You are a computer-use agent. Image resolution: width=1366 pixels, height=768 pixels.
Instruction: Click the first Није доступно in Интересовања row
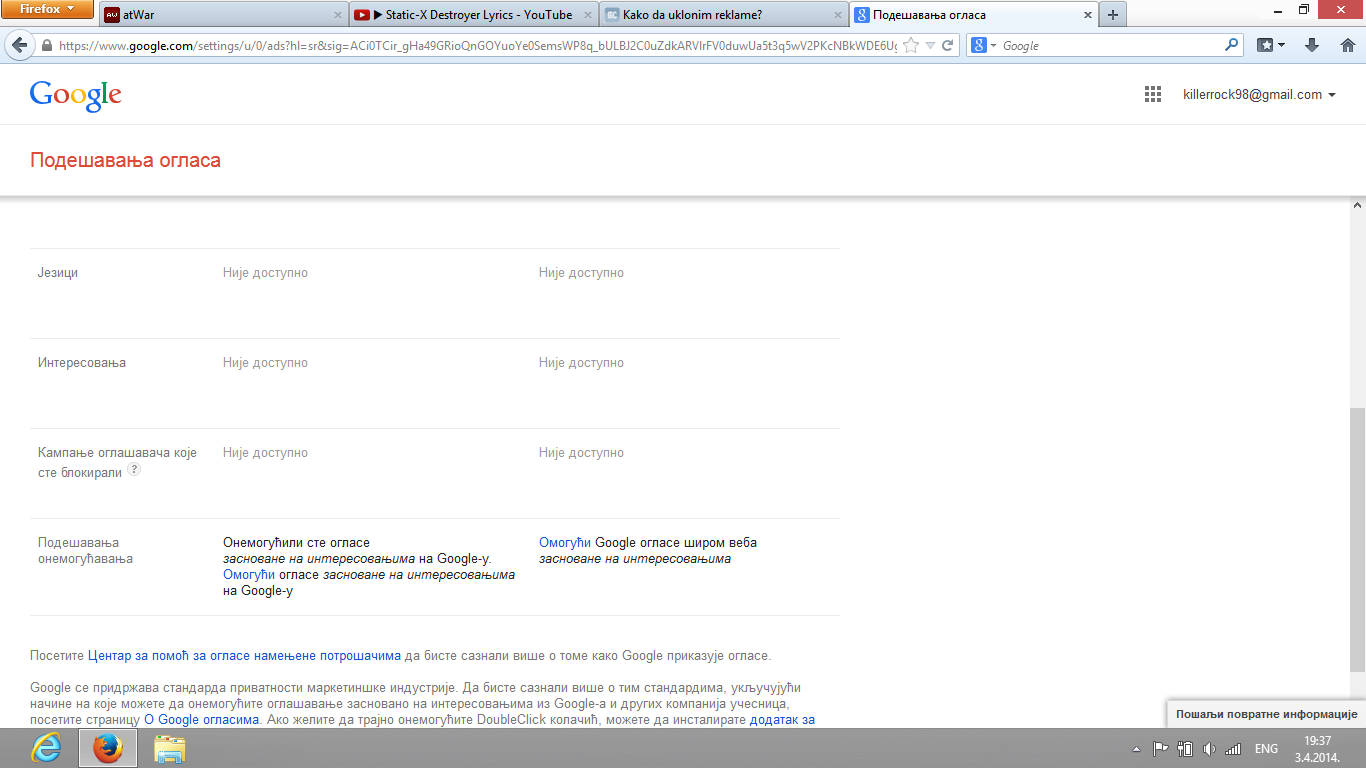point(265,363)
